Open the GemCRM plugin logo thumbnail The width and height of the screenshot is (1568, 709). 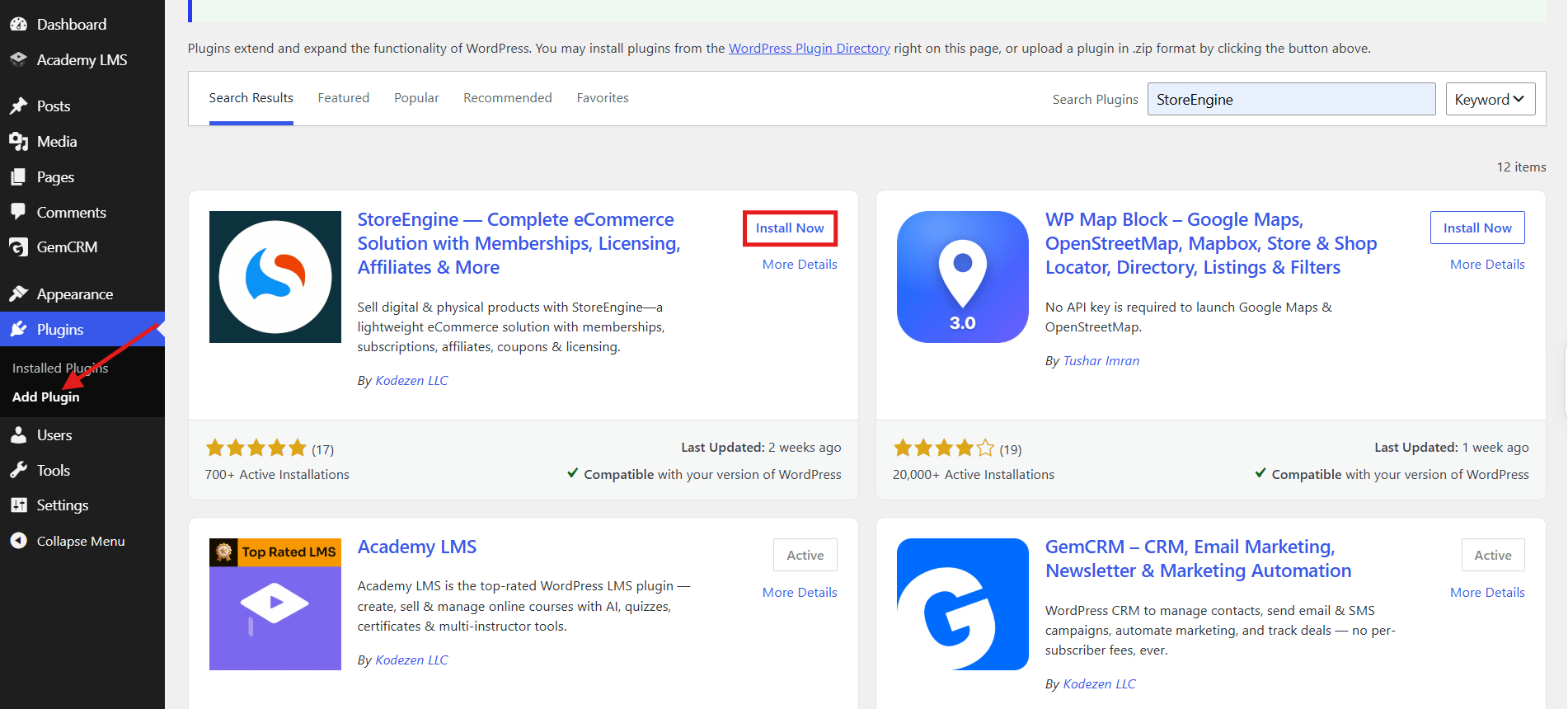963,604
